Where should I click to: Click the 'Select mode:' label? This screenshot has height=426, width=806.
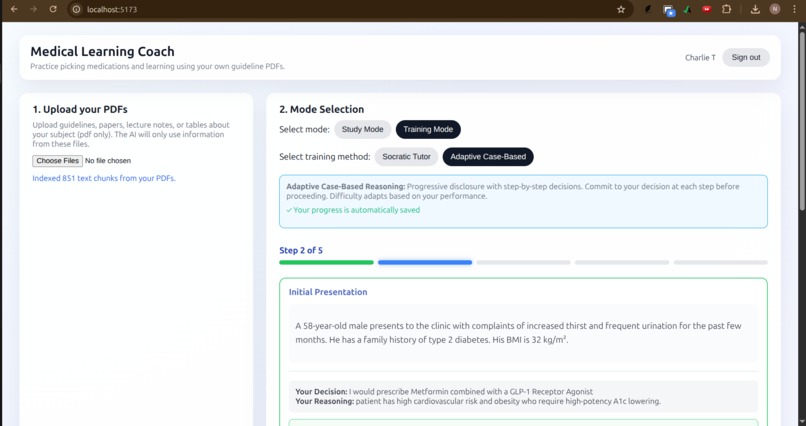tap(304, 129)
